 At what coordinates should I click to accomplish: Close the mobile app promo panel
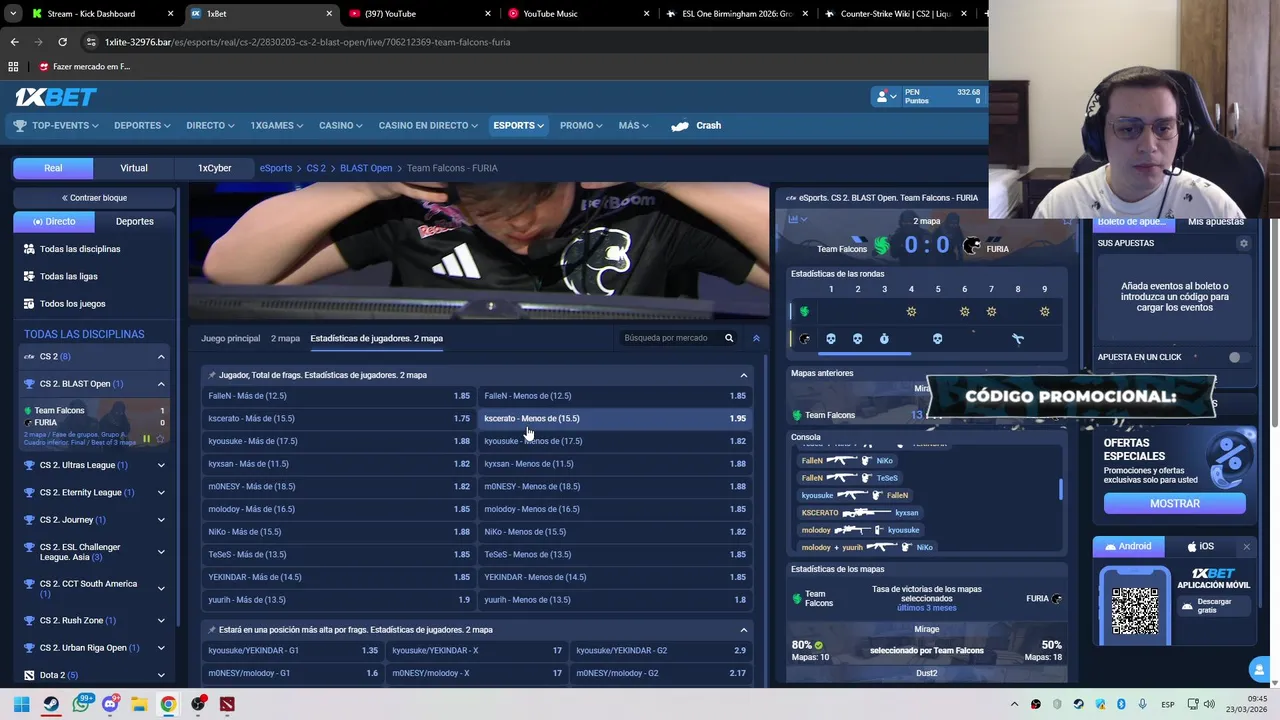[x=1246, y=546]
